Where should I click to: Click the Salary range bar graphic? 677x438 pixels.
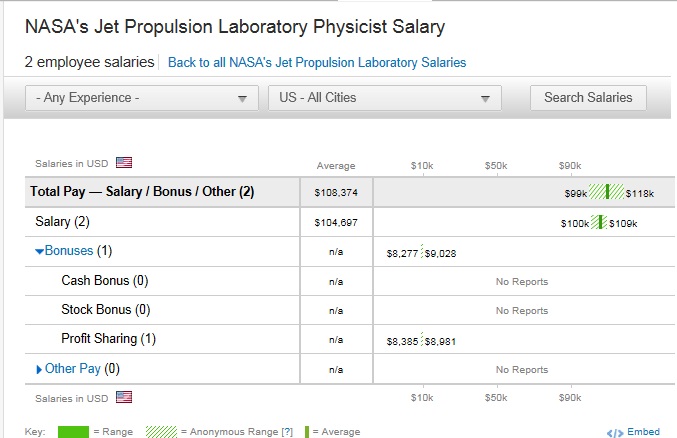coord(599,222)
